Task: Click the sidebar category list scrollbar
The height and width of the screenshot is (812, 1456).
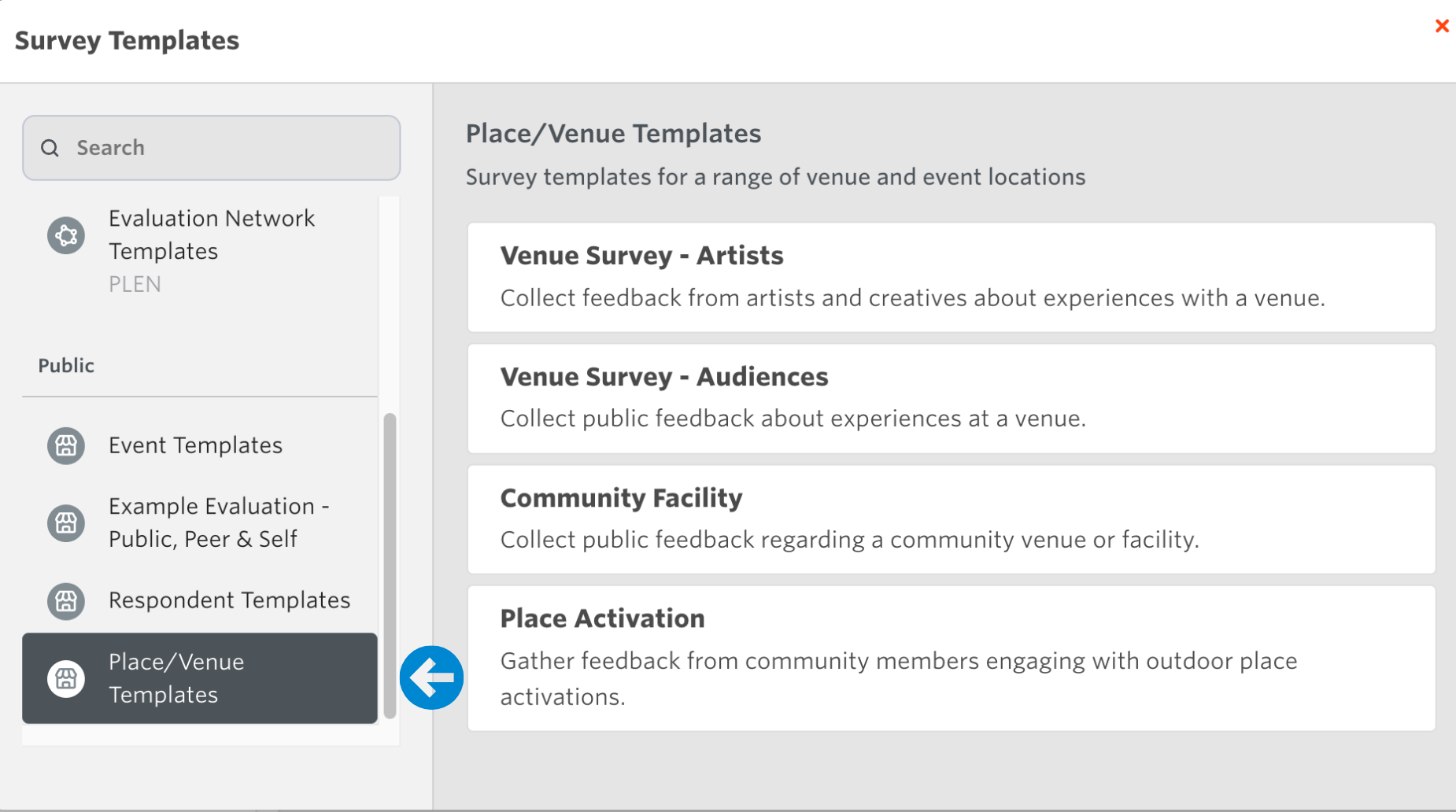Action: (x=390, y=565)
